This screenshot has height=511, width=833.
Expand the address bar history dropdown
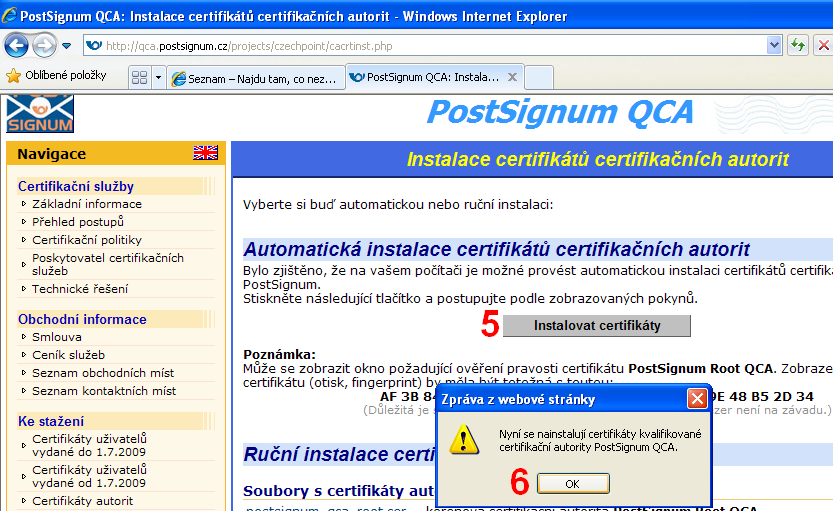774,46
